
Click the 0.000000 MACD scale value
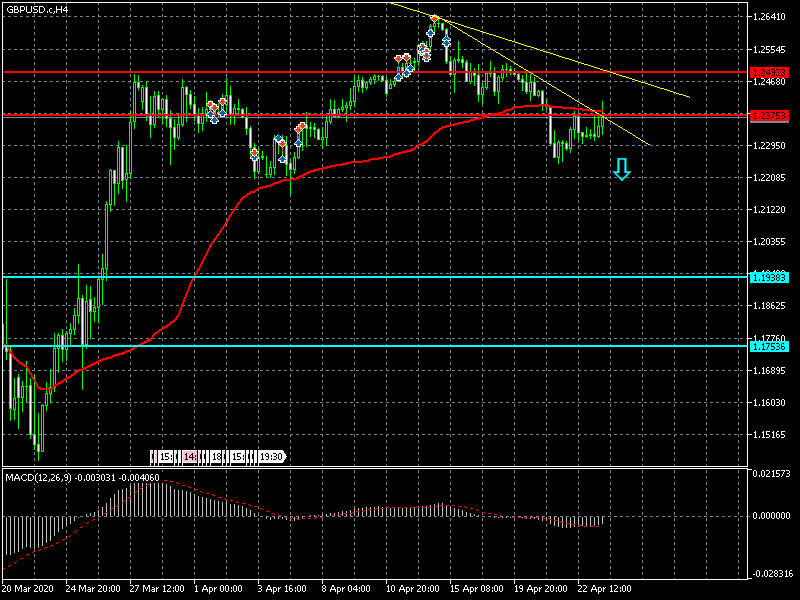(771, 516)
